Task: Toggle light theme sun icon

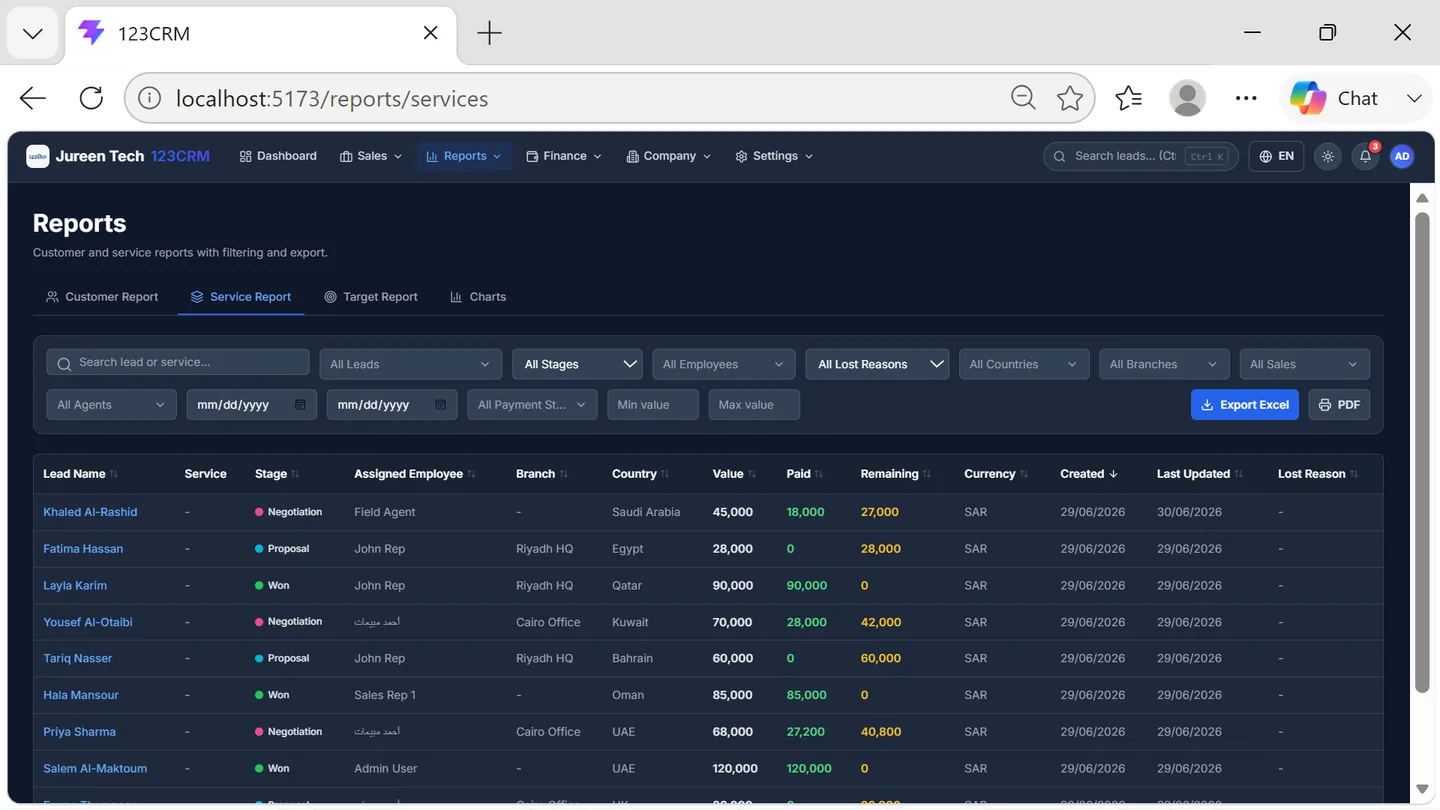Action: (x=1328, y=156)
